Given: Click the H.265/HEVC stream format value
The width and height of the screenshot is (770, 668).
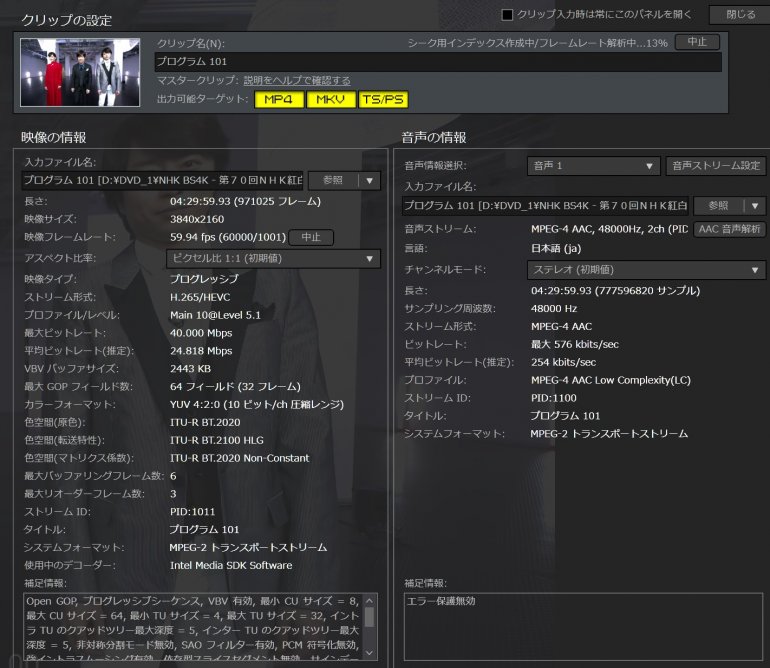Looking at the screenshot, I should coord(200,297).
